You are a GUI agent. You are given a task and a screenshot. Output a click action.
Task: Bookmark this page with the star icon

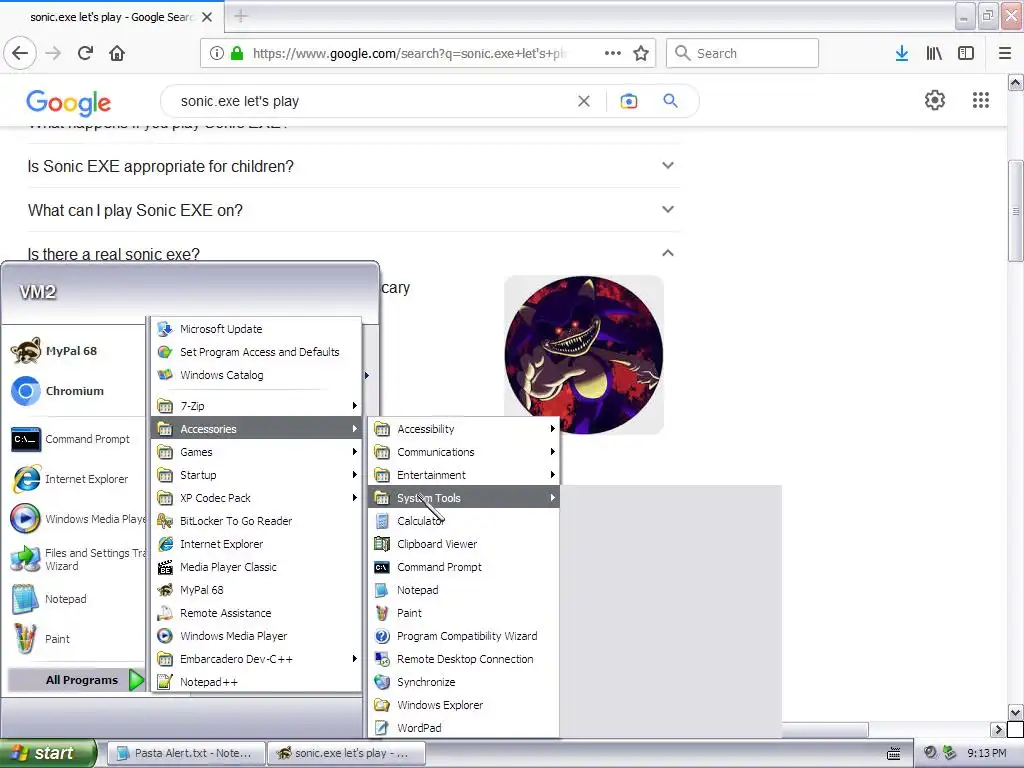click(641, 54)
